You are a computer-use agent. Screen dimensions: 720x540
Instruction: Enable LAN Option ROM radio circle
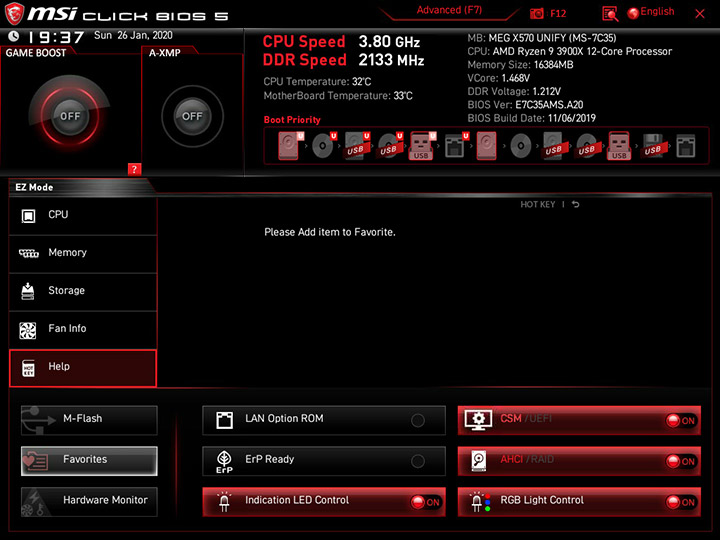pos(418,420)
